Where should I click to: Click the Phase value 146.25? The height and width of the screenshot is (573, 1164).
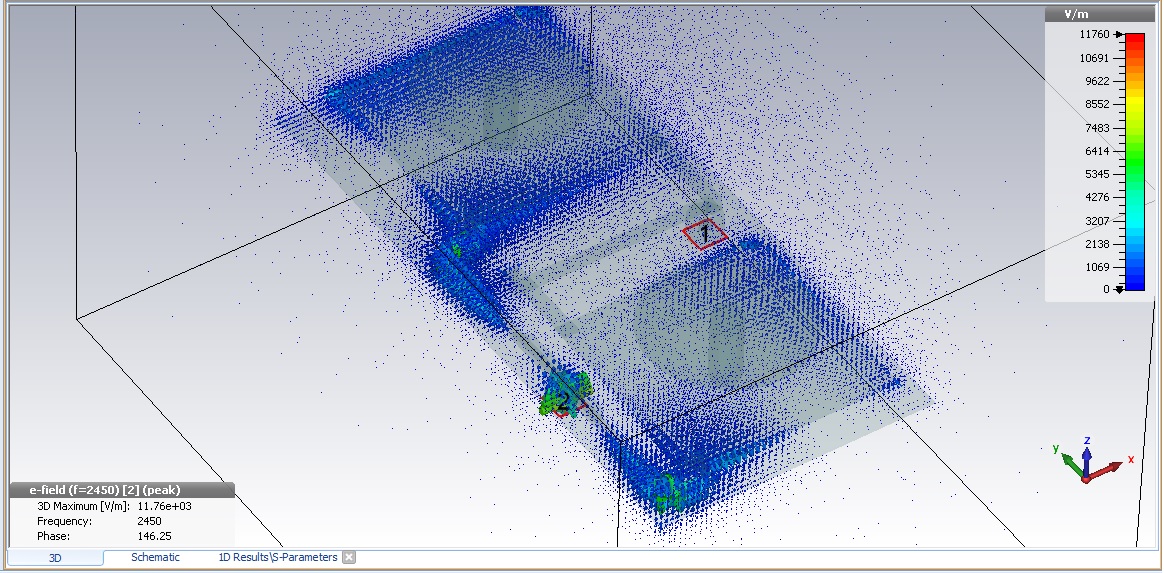click(154, 536)
